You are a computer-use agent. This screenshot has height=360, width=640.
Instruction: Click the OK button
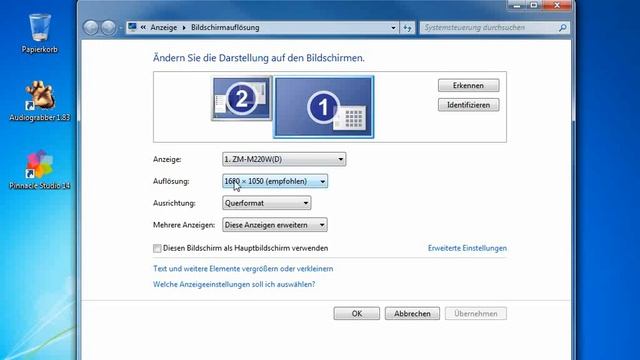[356, 313]
